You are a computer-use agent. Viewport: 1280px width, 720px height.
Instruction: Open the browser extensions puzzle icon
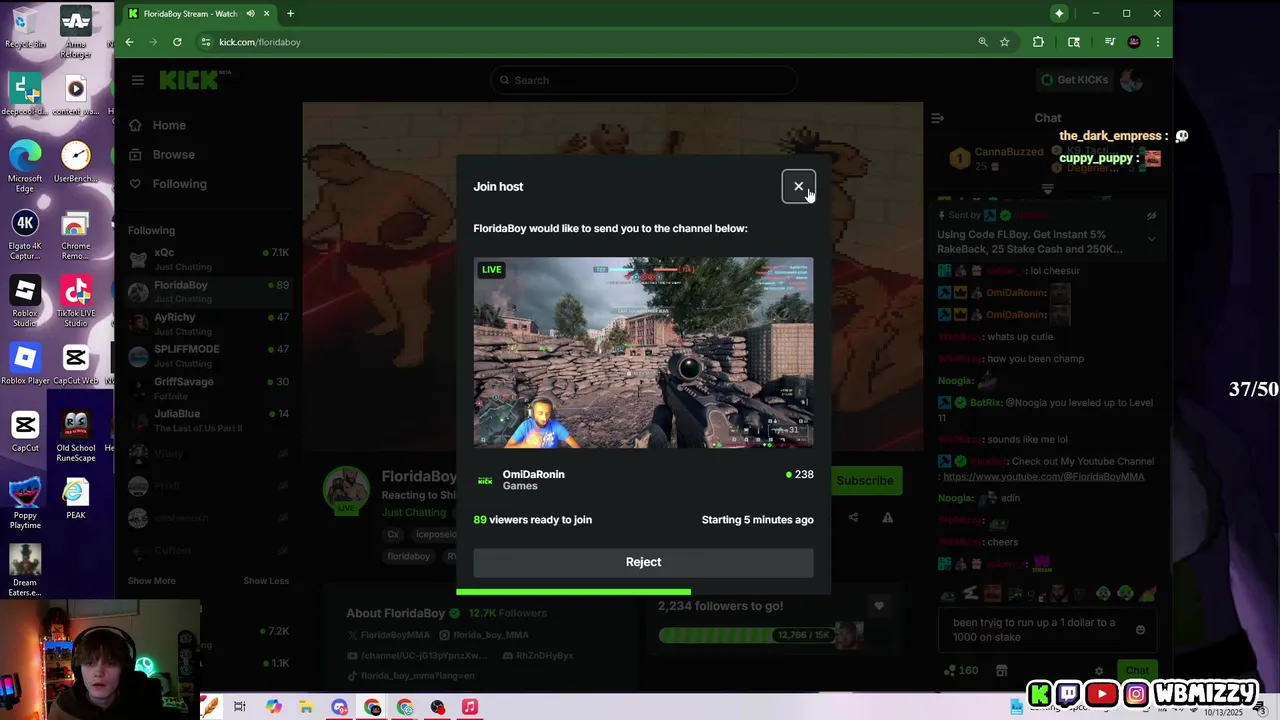click(1038, 42)
